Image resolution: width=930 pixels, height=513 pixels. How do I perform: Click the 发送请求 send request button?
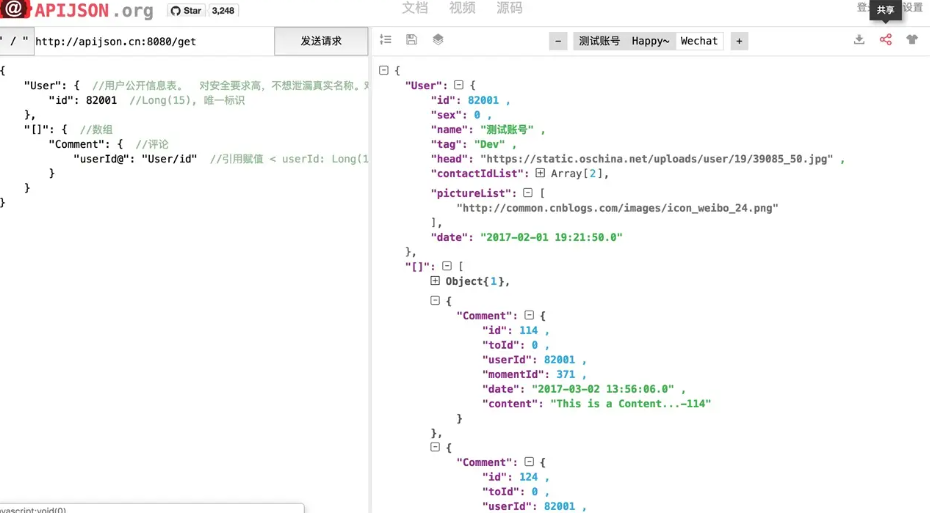(x=321, y=41)
